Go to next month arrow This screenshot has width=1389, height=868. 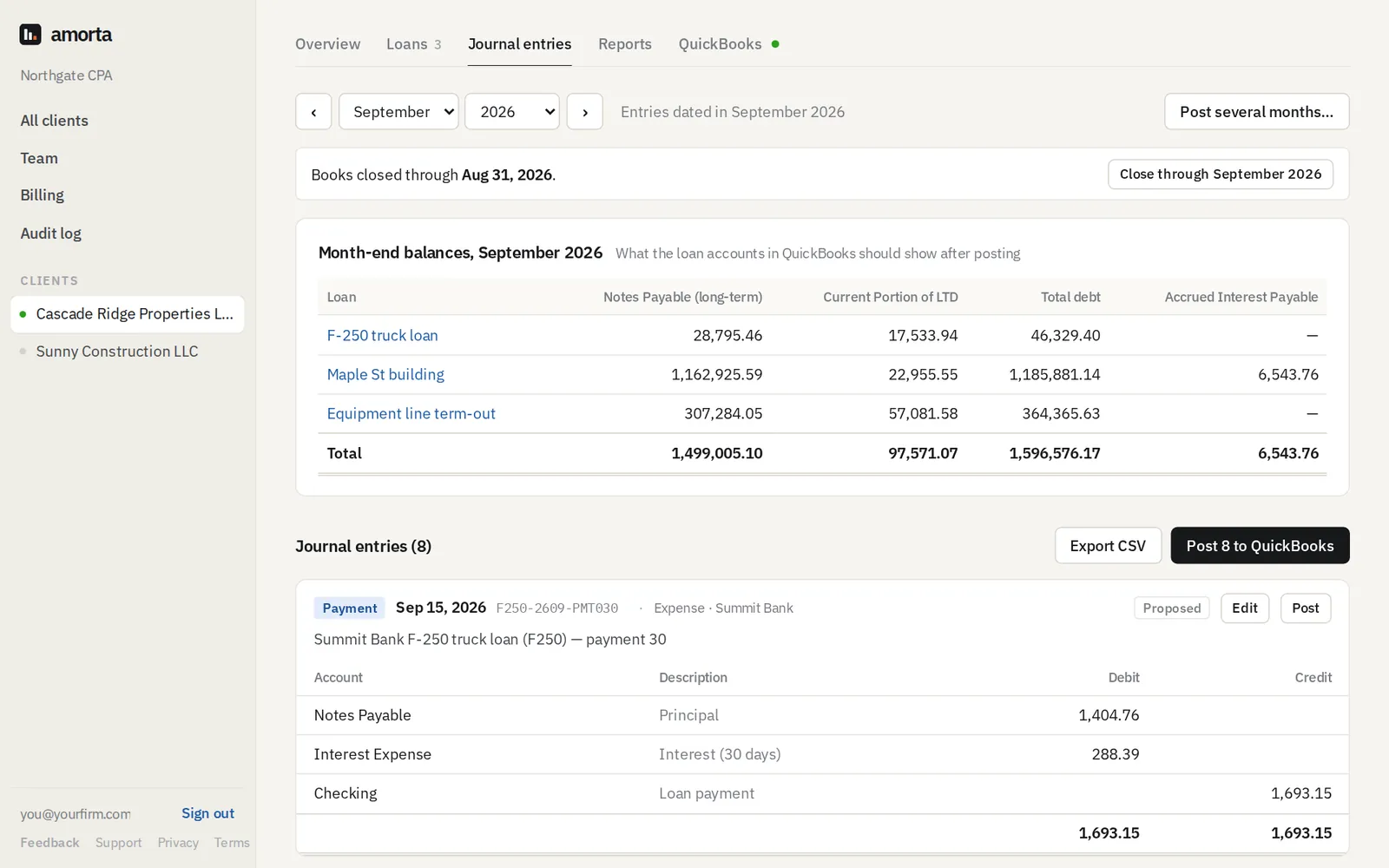585,112
